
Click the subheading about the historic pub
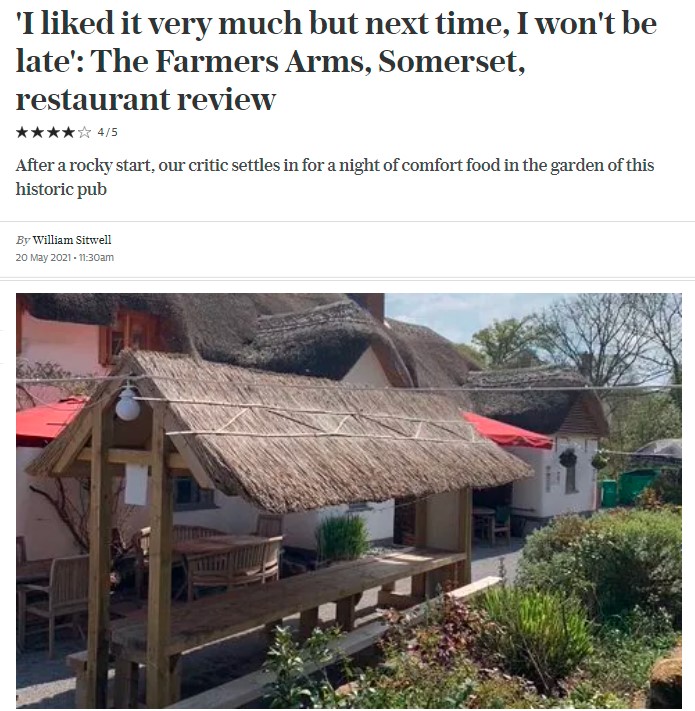335,177
